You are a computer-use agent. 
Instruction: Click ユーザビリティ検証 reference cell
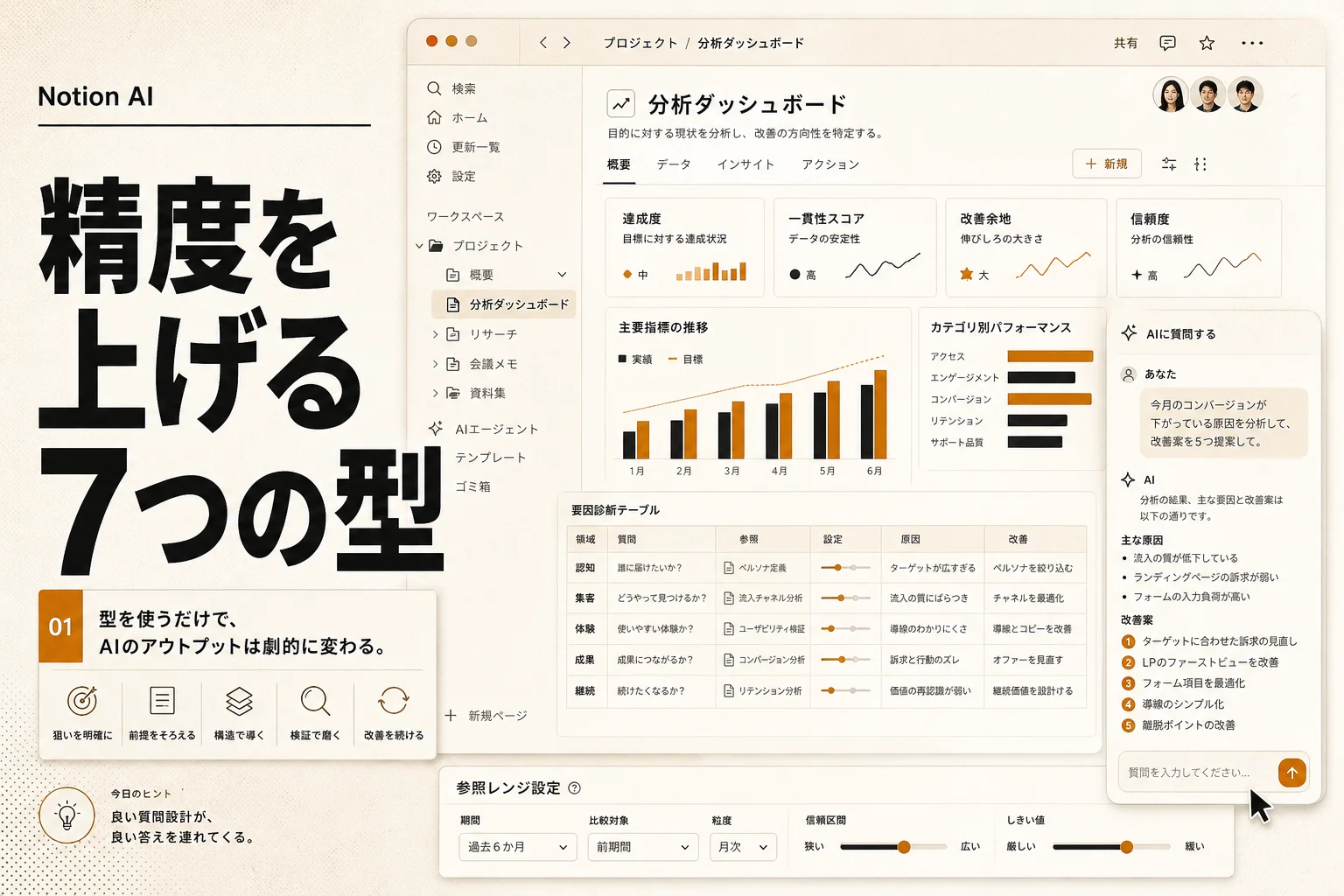[x=763, y=628]
